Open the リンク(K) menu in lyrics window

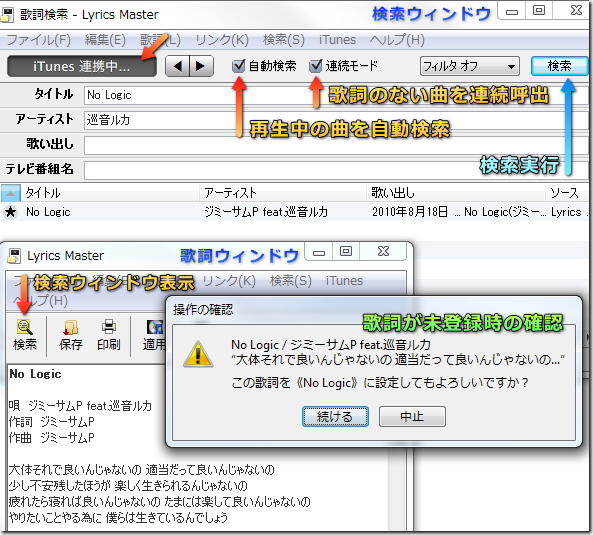pos(229,281)
